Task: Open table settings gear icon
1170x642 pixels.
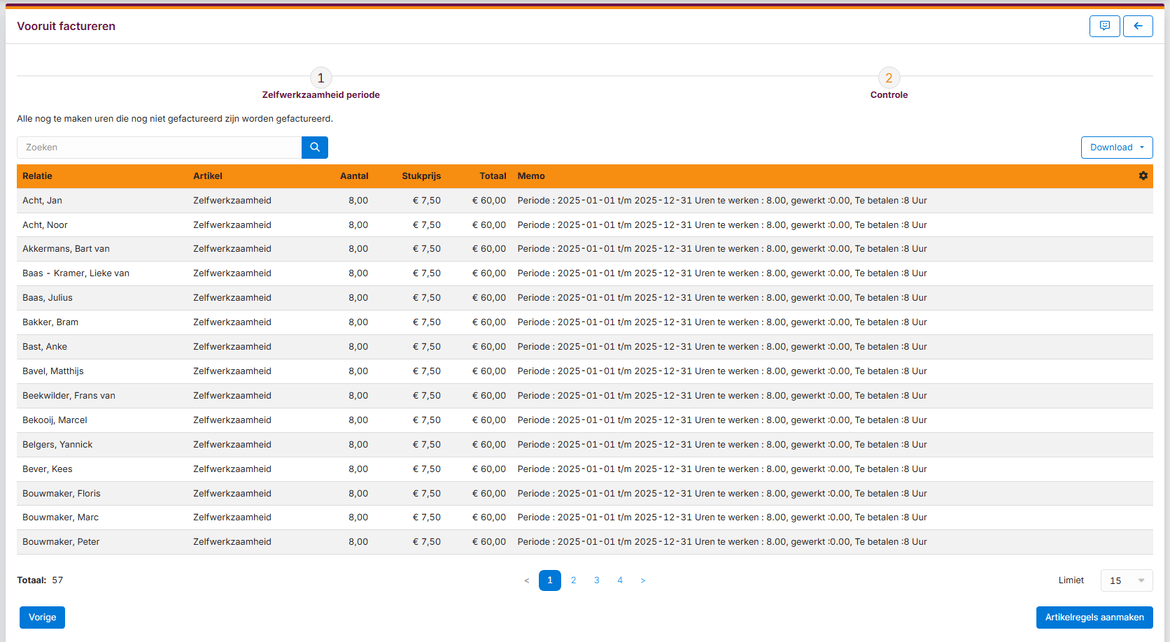Action: point(1143,176)
